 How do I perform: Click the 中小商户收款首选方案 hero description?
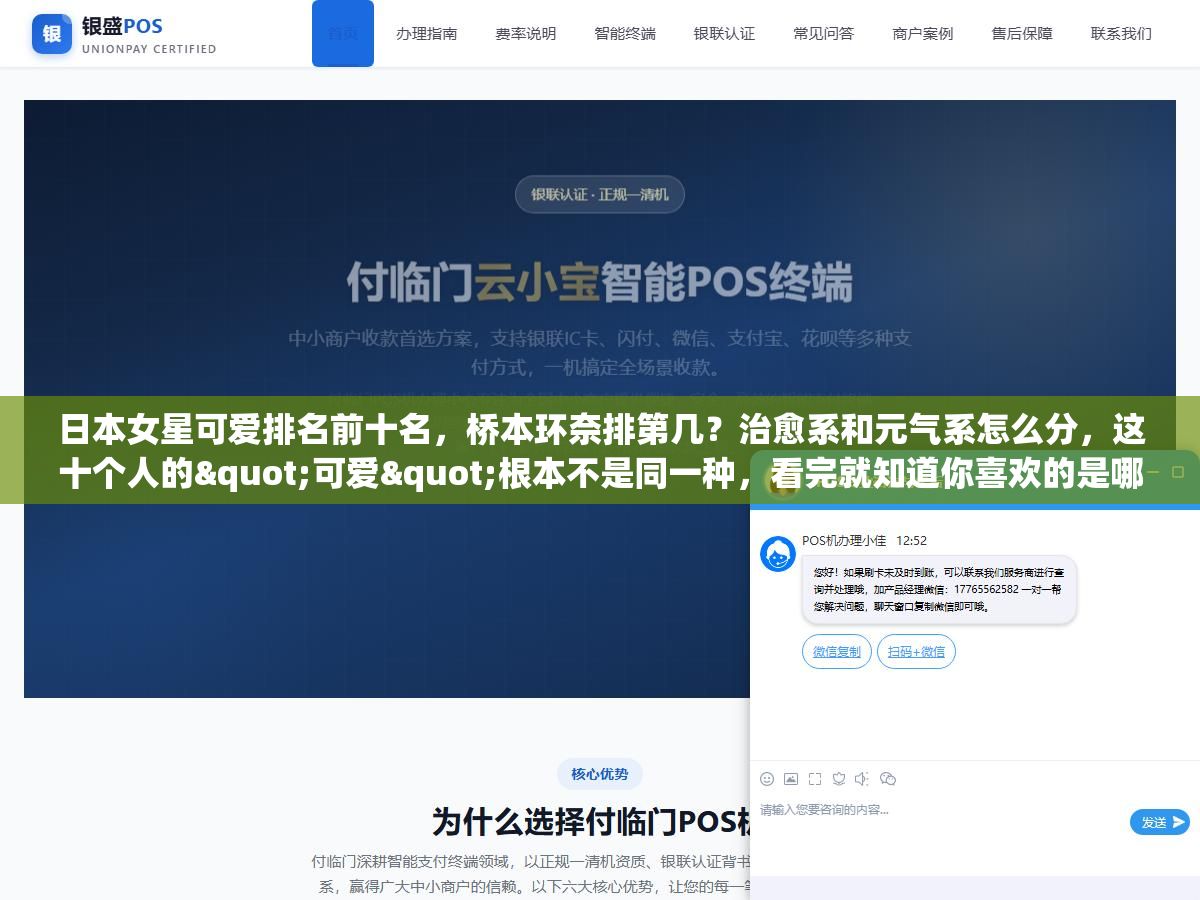click(x=600, y=352)
